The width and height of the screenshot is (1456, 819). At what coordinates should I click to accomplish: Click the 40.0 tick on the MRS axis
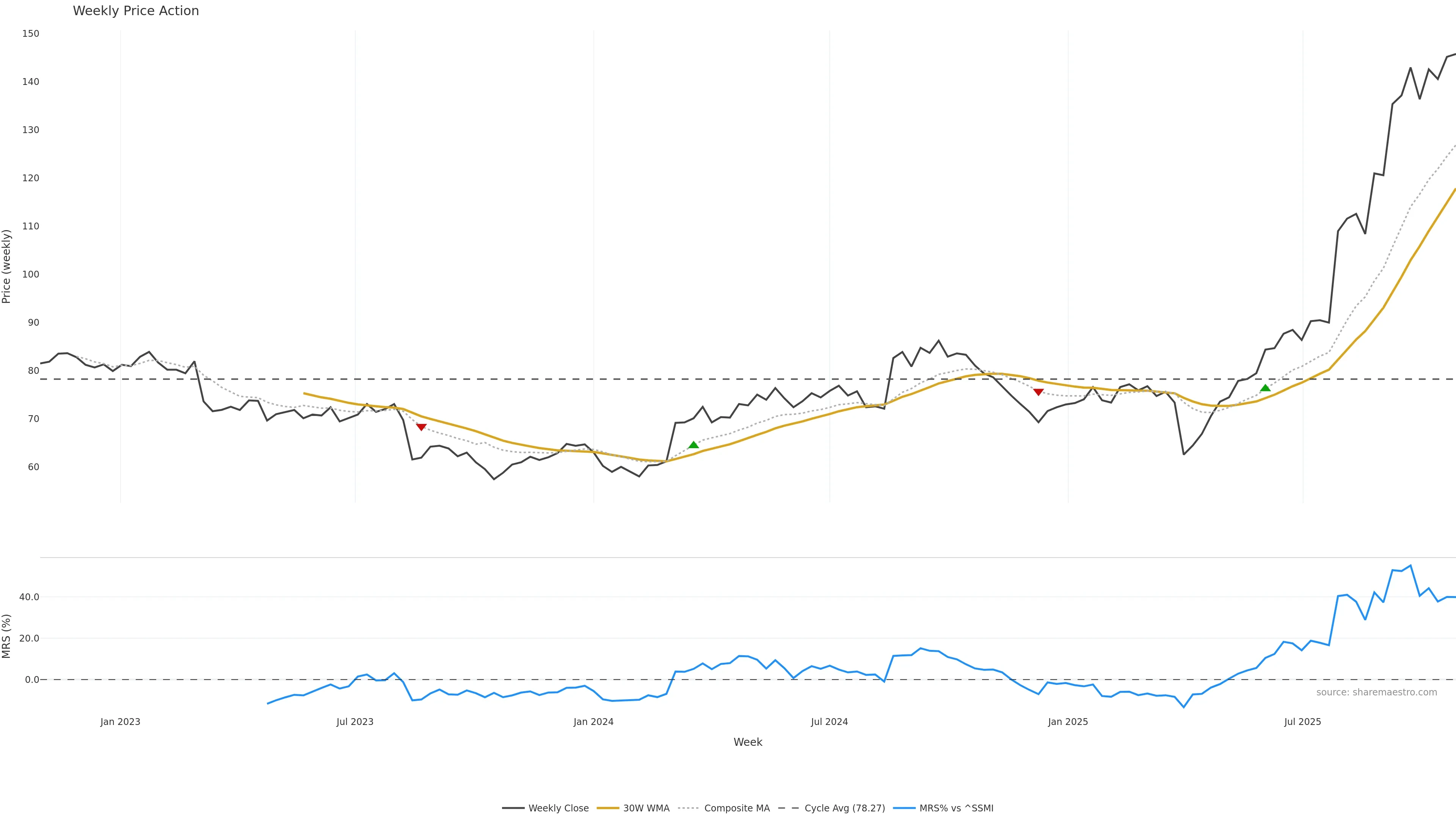[x=30, y=597]
